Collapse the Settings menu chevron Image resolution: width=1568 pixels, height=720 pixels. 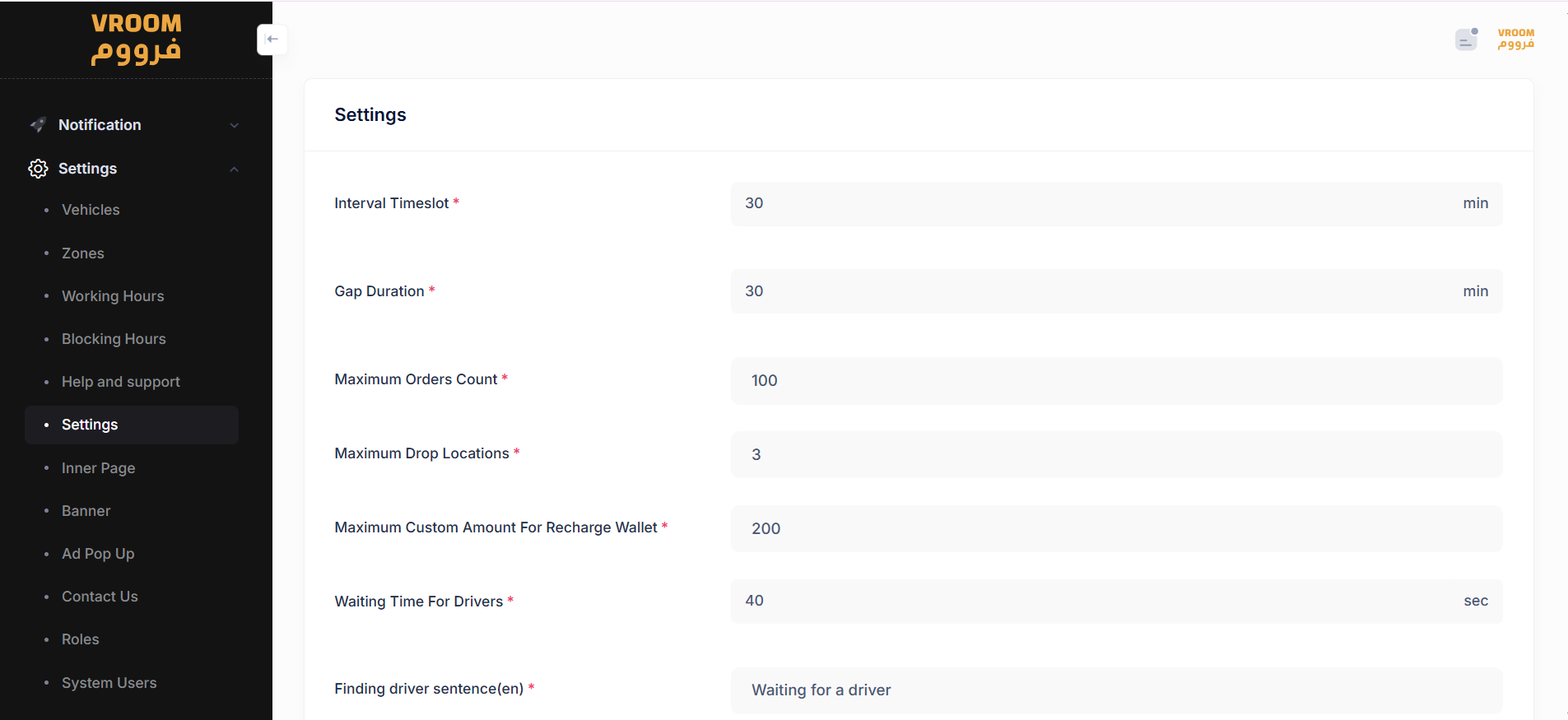[235, 169]
